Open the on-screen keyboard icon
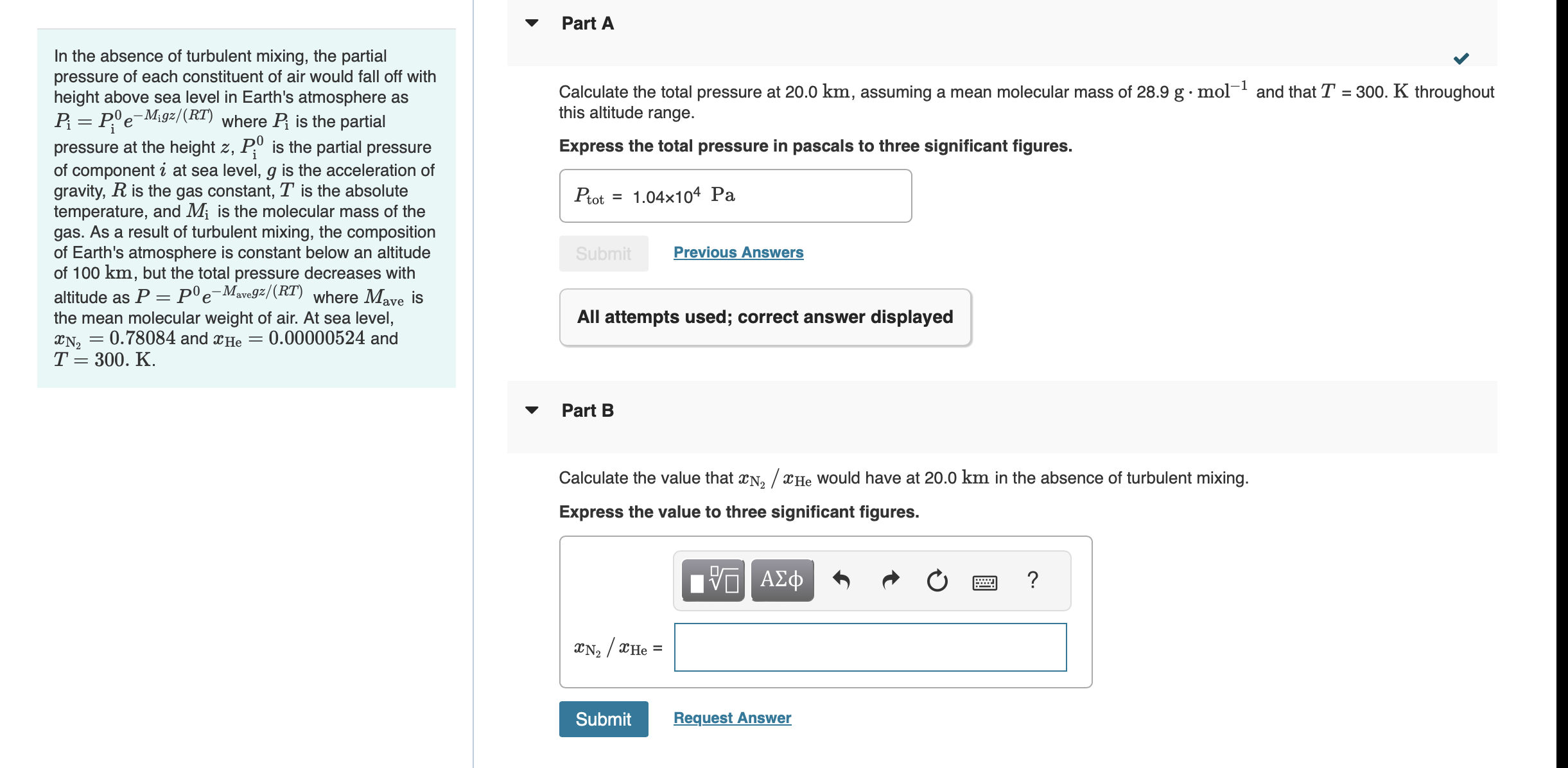This screenshot has height=768, width=1568. coord(984,580)
